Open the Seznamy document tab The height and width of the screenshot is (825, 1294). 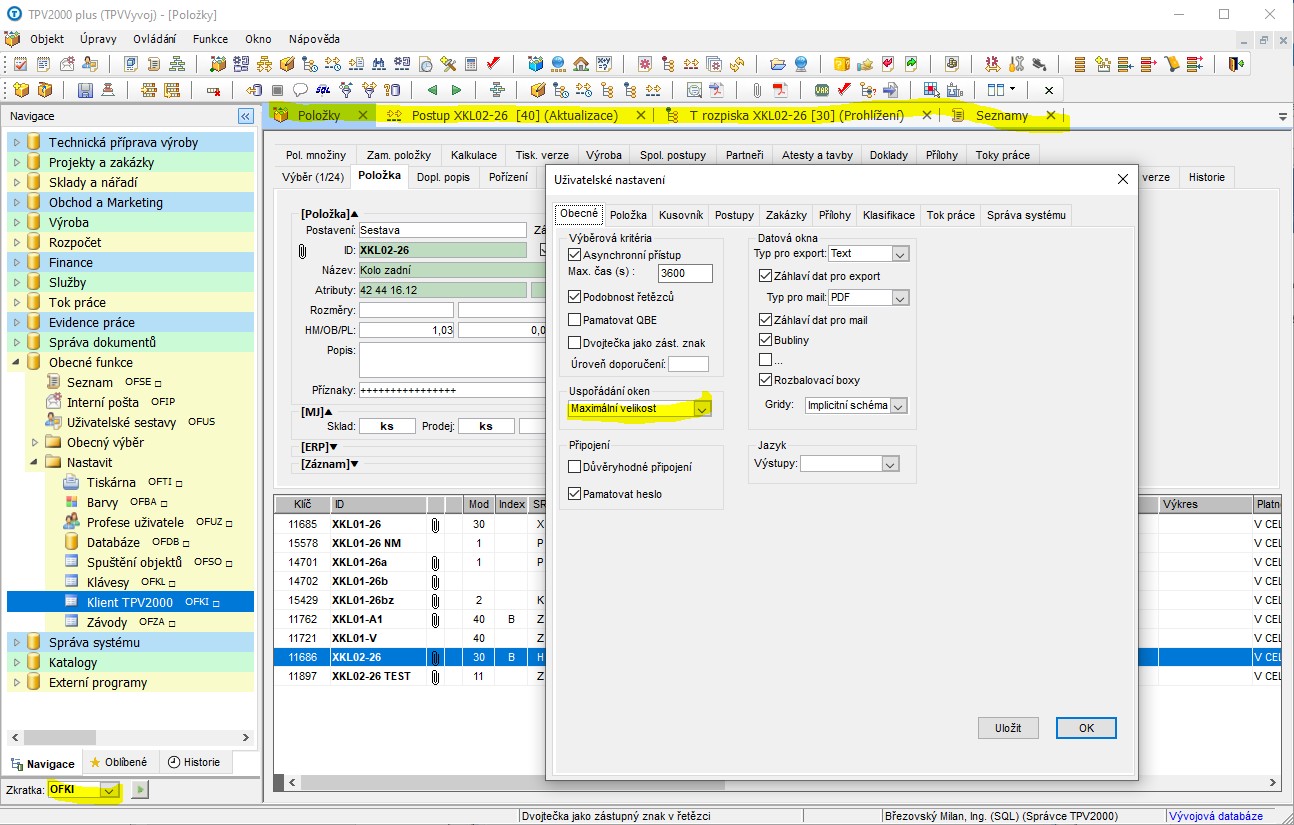click(x=1002, y=115)
